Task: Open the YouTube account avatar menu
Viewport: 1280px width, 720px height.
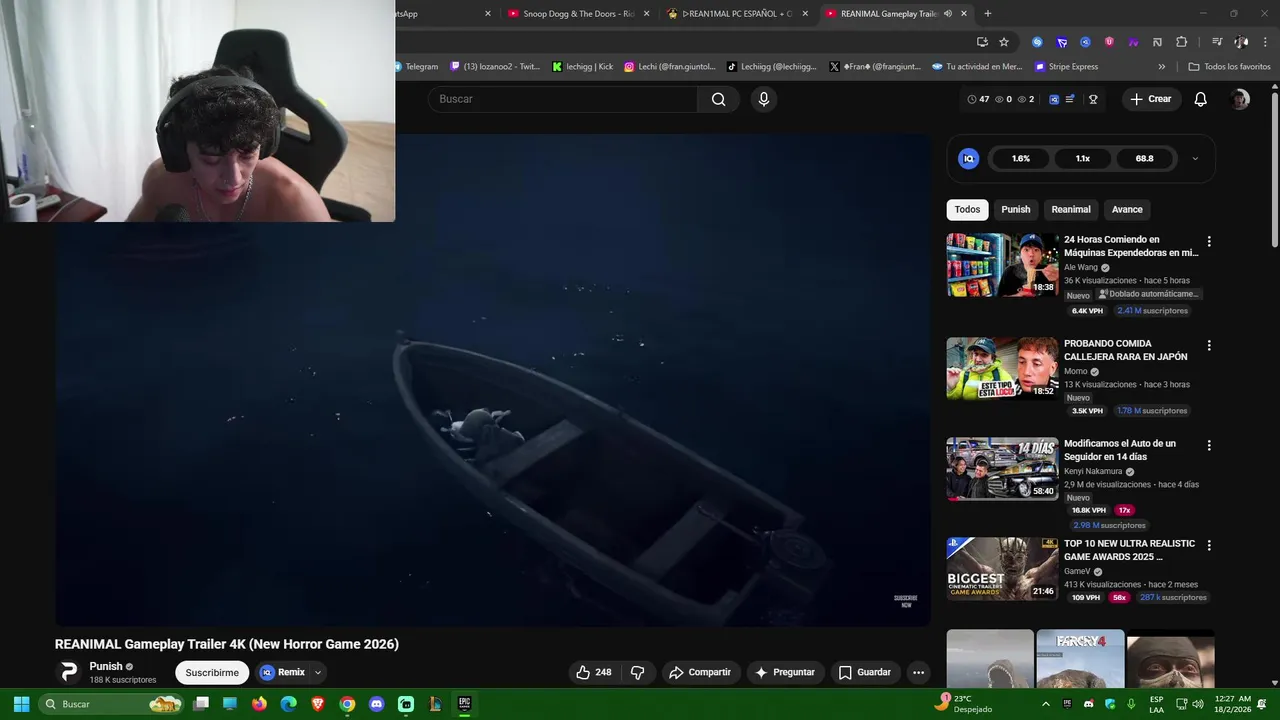Action: click(1240, 99)
